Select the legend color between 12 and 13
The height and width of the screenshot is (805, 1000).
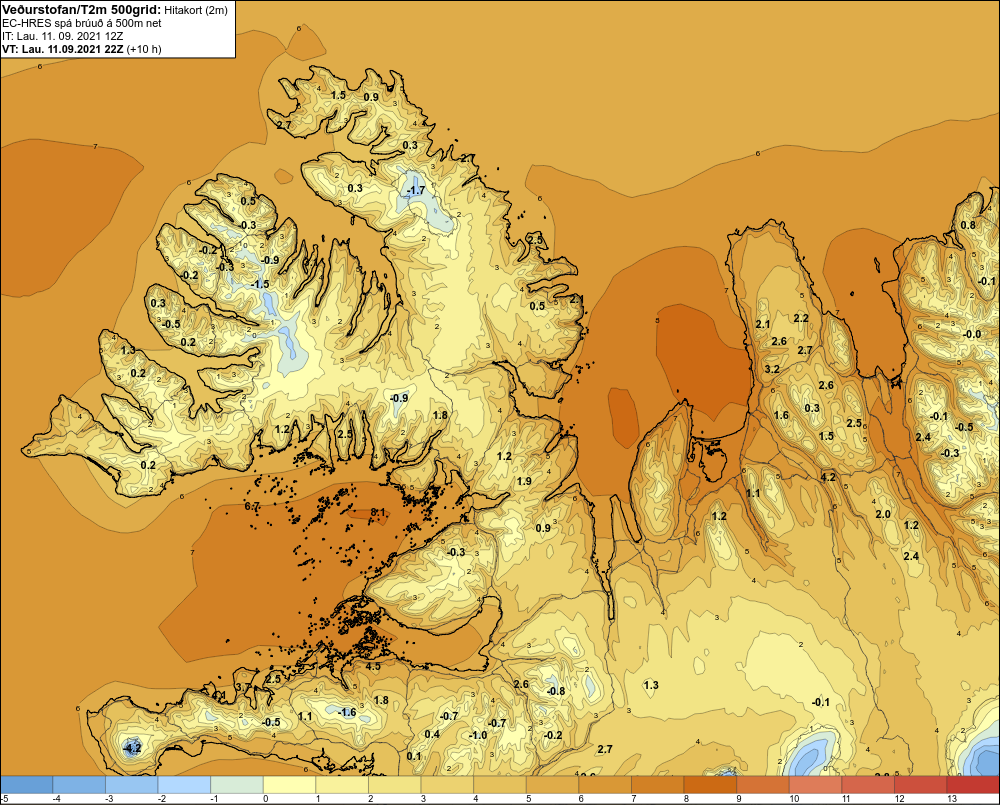(921, 784)
